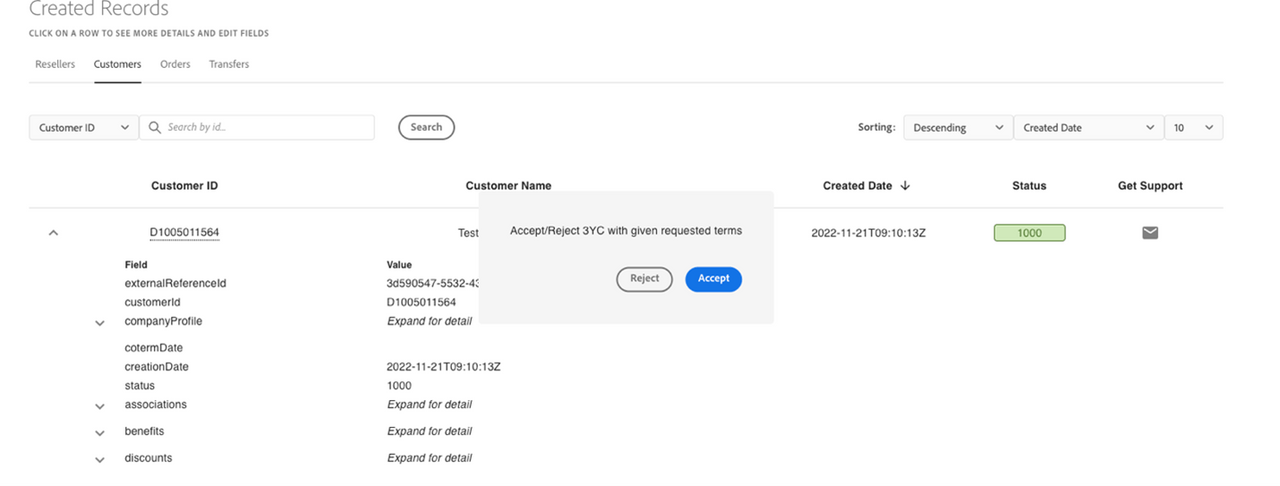Open the Descending sort order dropdown
Screen dimensions: 1280x486
957,128
